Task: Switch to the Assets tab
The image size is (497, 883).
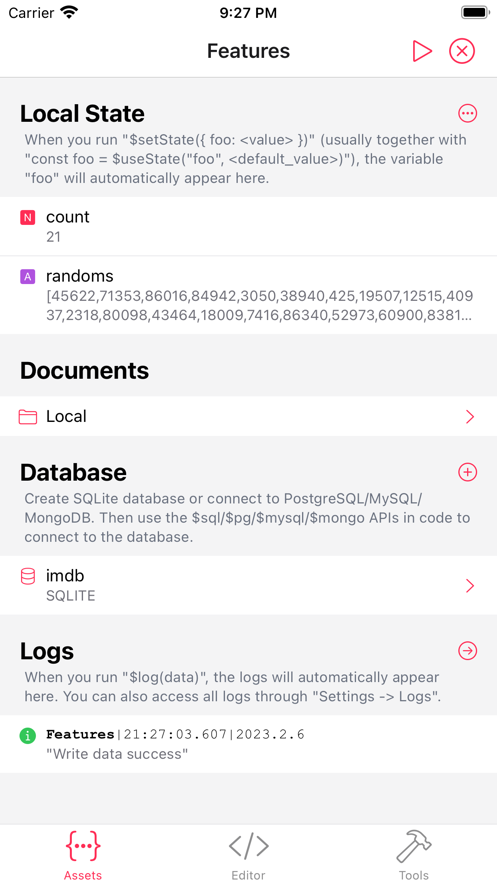Action: click(x=83, y=854)
